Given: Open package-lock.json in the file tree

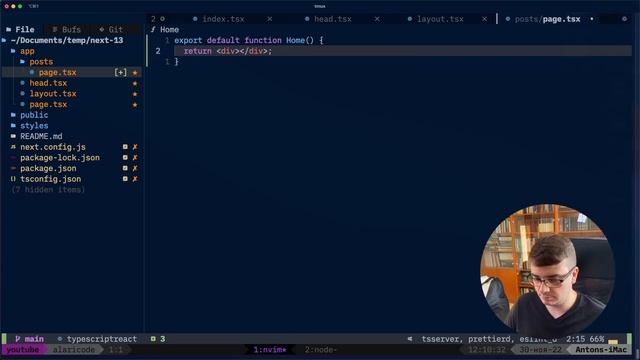Looking at the screenshot, I should [60, 158].
